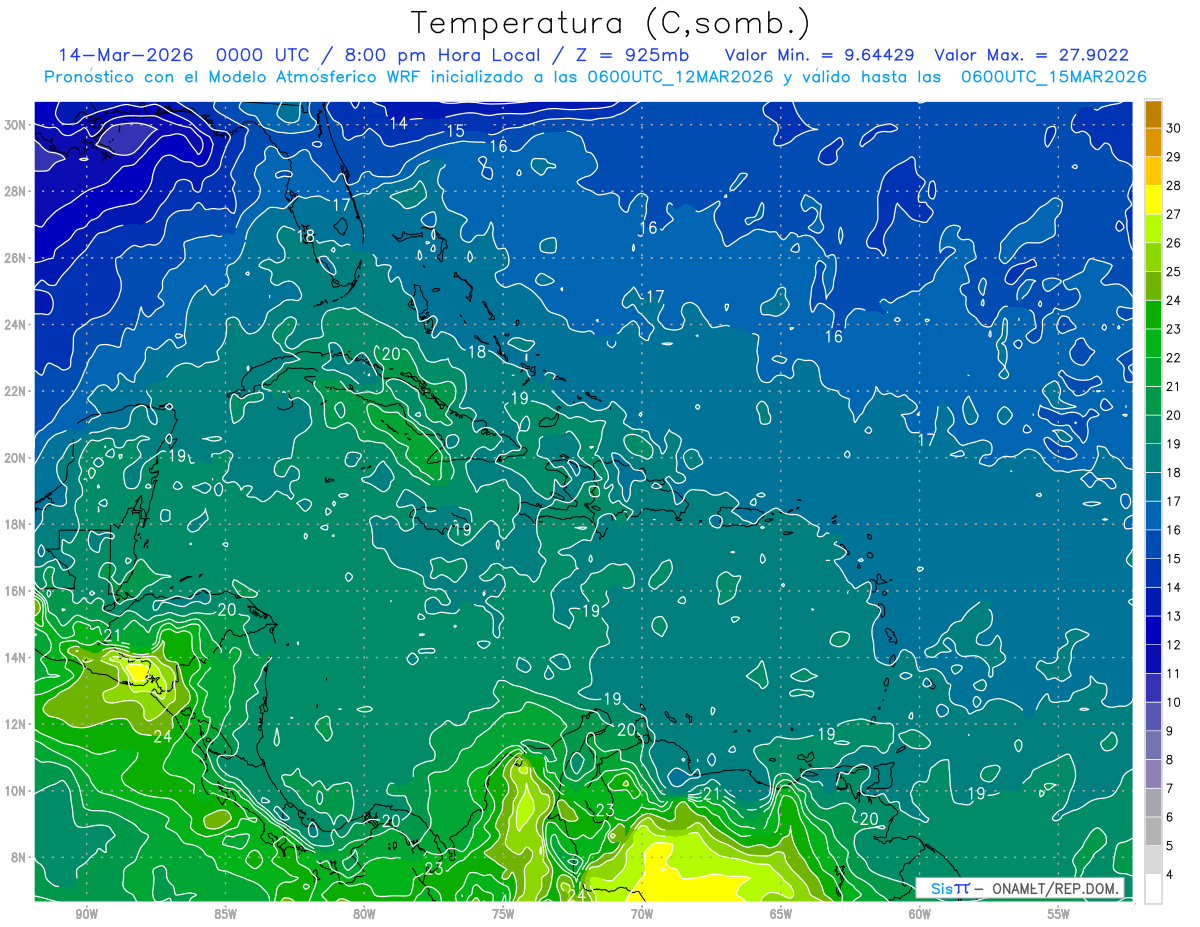Screen dimensions: 1200x927
Task: Click the SisTT - ONAMET/REP.DOM. logo box
Action: point(1019,888)
